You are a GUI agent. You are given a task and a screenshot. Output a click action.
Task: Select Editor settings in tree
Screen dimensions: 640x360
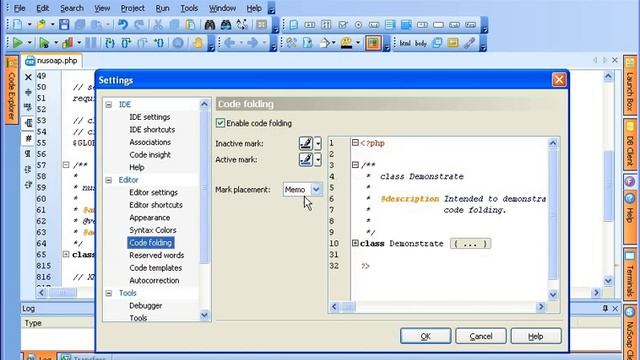(x=153, y=192)
